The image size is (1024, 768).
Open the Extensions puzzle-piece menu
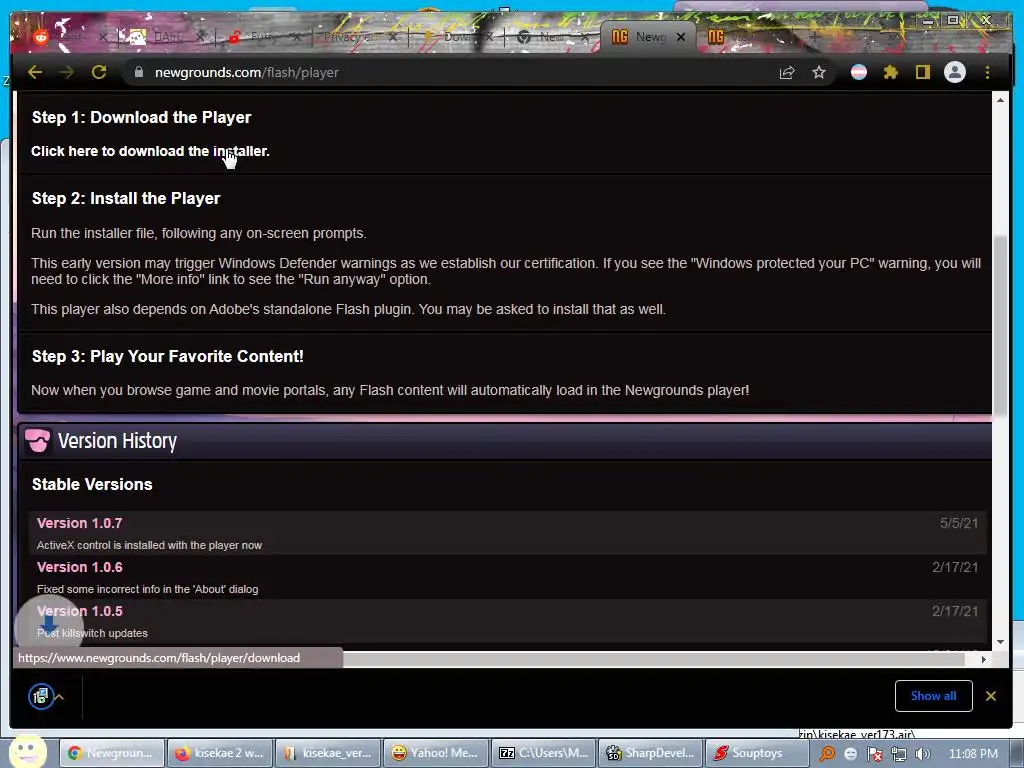click(891, 72)
